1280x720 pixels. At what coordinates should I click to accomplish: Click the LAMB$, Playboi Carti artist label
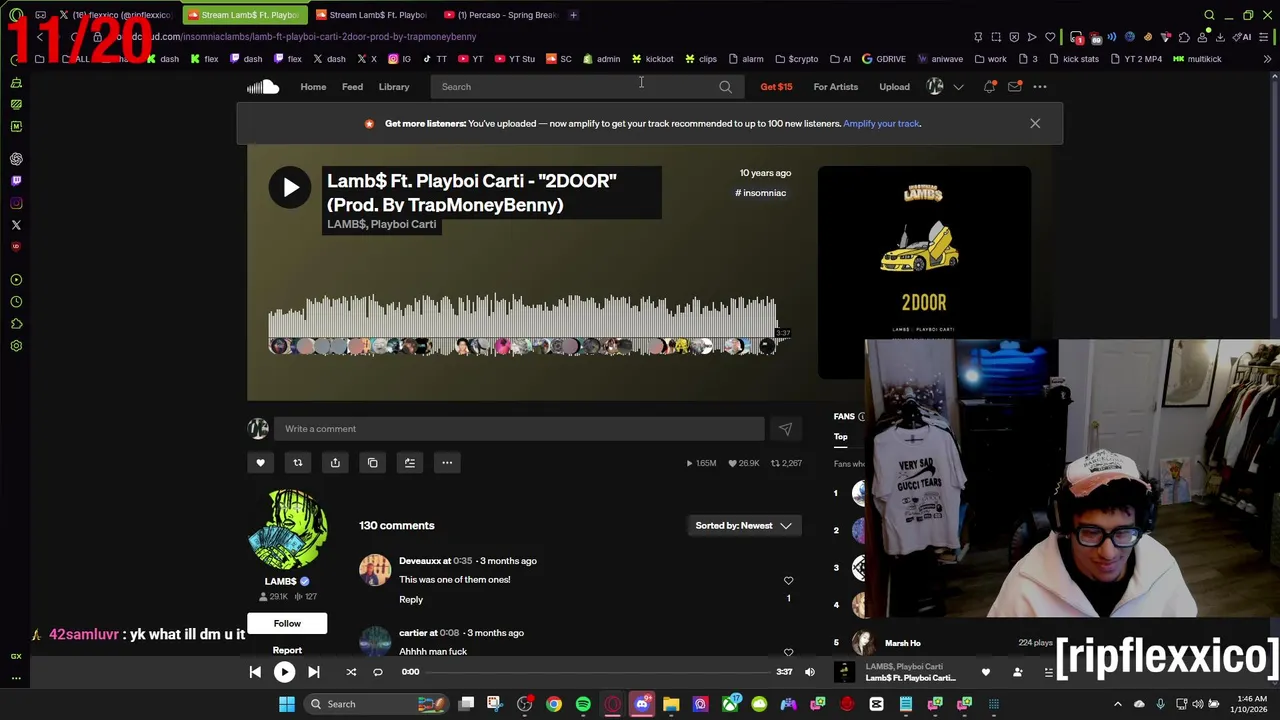(381, 224)
